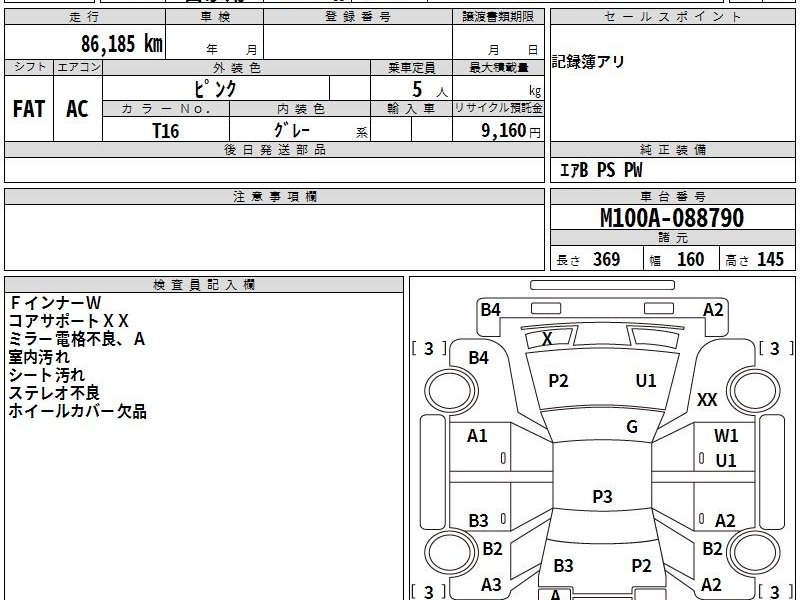
Task: Click the A1 mark on the door
Action: coord(477,436)
